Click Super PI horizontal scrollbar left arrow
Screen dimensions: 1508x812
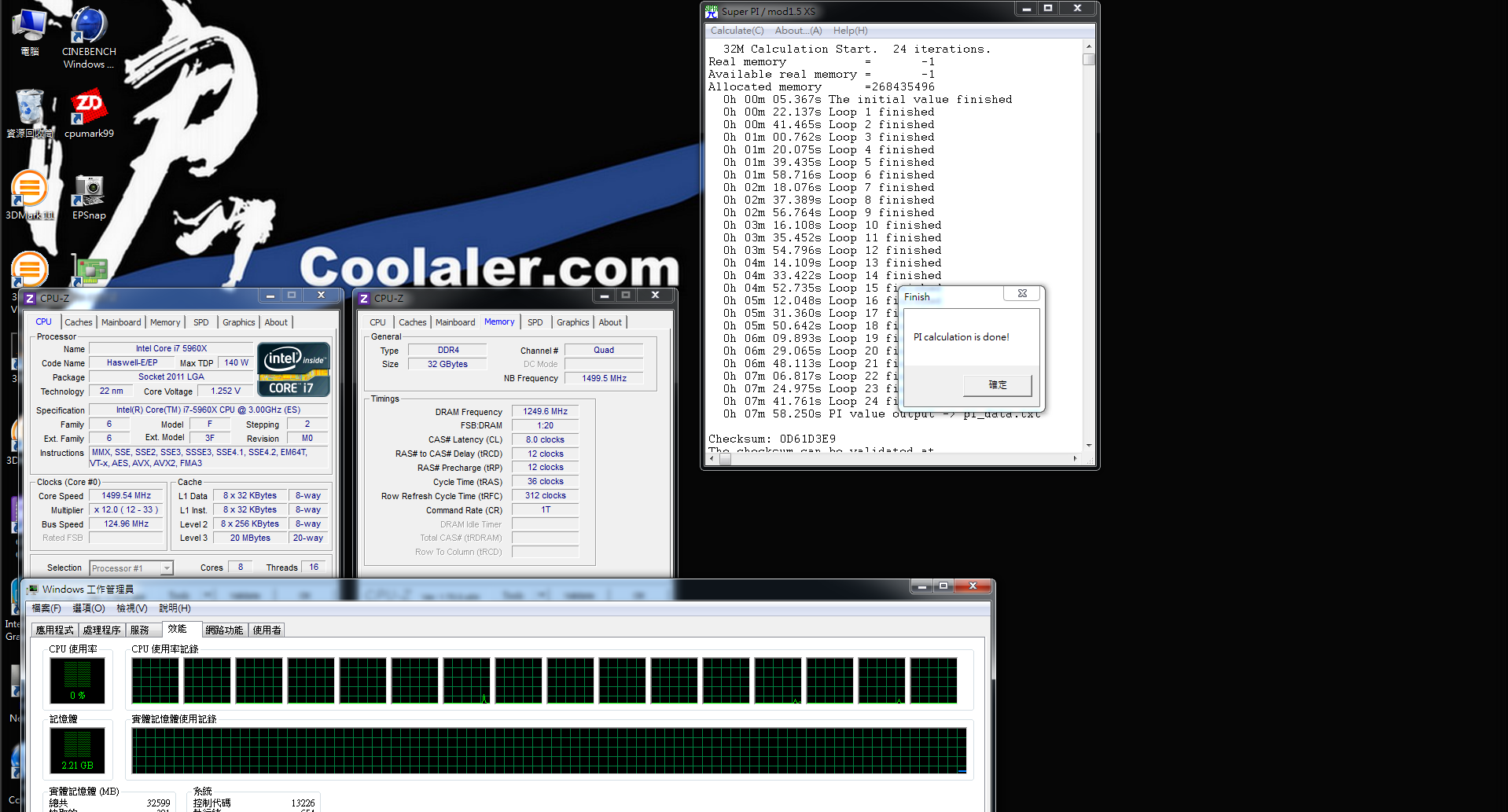click(x=712, y=459)
